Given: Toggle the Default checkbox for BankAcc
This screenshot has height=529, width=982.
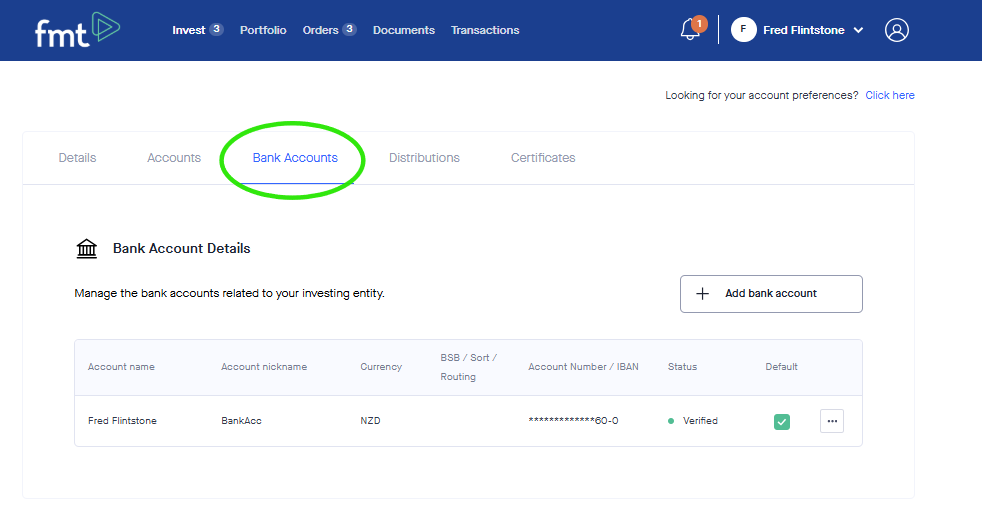Looking at the screenshot, I should pyautogui.click(x=782, y=421).
